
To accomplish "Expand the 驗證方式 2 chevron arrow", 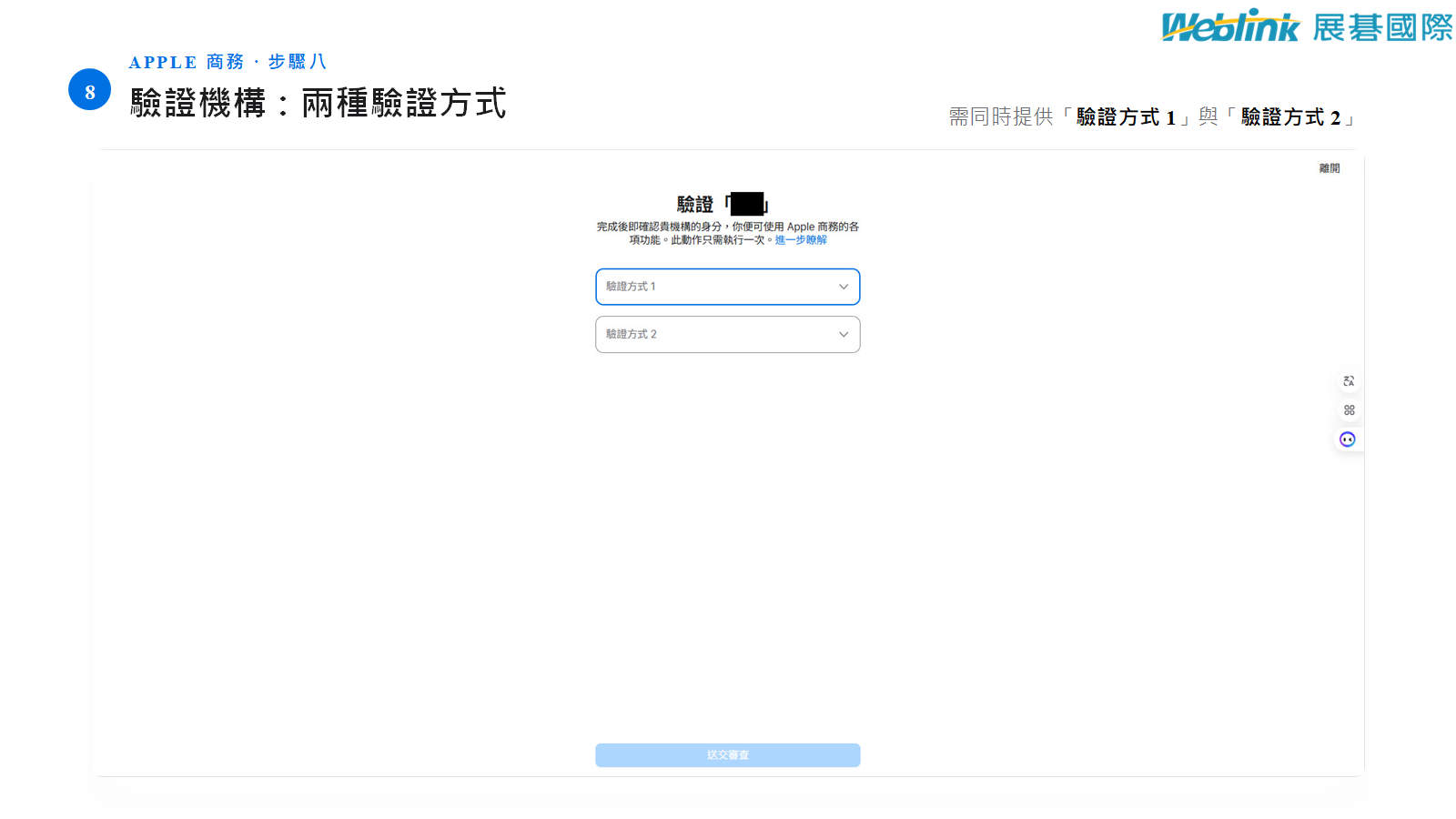I will coord(844,335).
